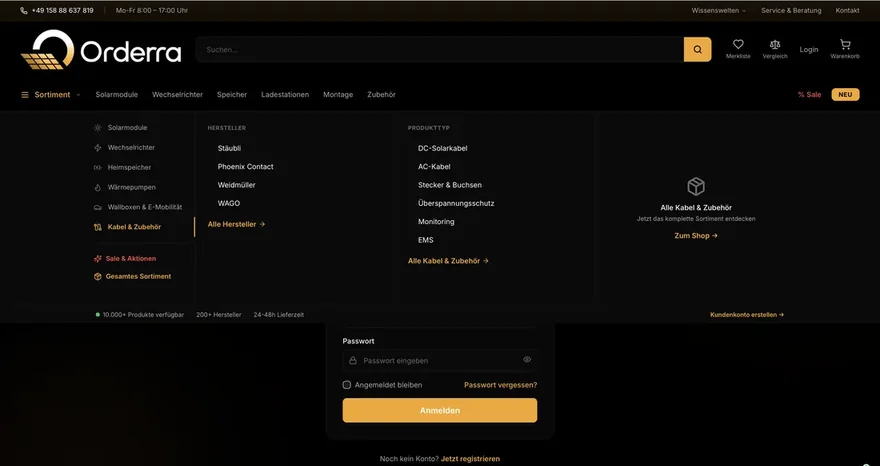Click the sparkle icon beside Sale & Aktionen
Image resolution: width=880 pixels, height=466 pixels.
(x=98, y=259)
